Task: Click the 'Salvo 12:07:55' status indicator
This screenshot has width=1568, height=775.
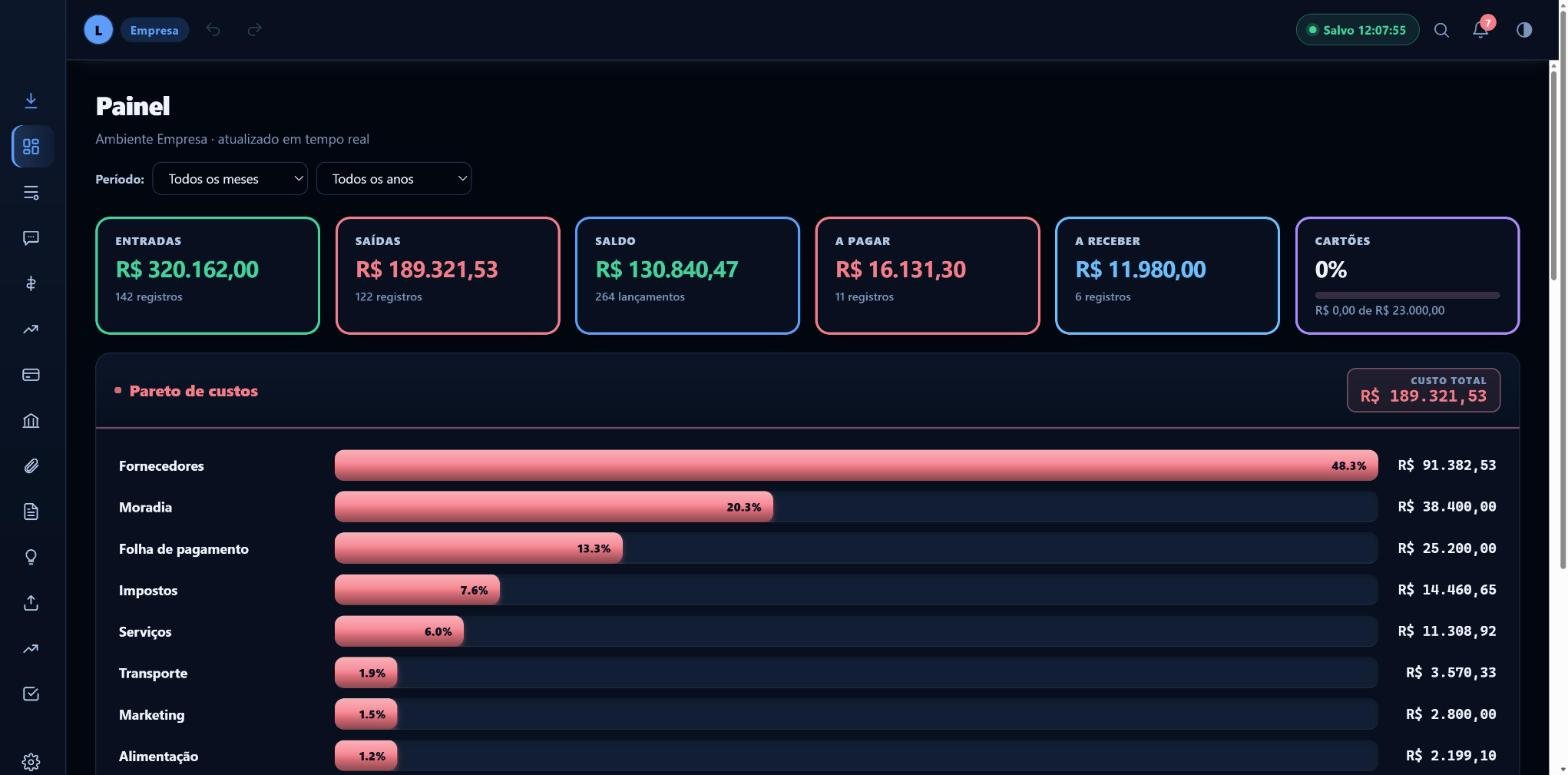Action: click(x=1357, y=30)
